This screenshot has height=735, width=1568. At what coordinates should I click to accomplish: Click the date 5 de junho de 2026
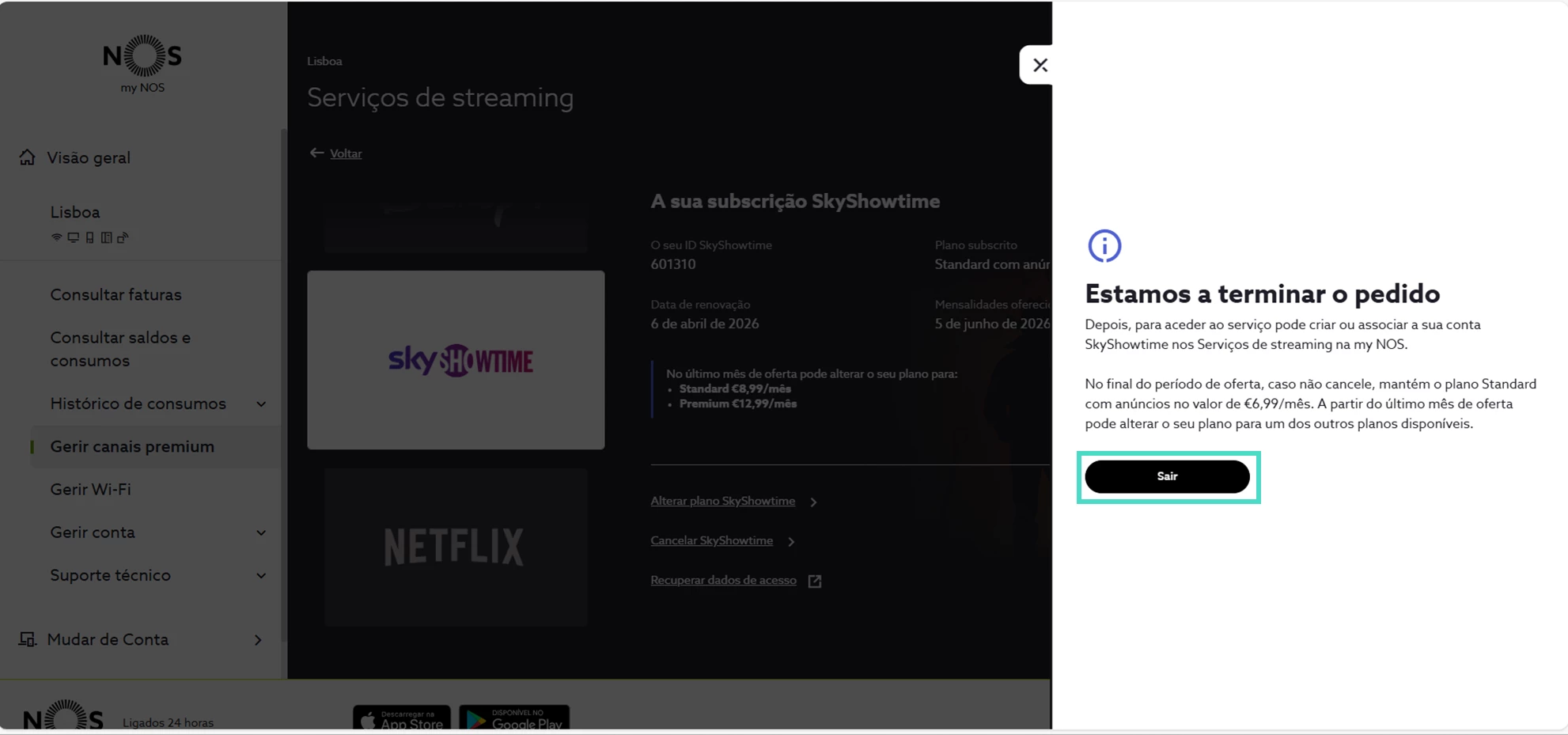coord(992,324)
